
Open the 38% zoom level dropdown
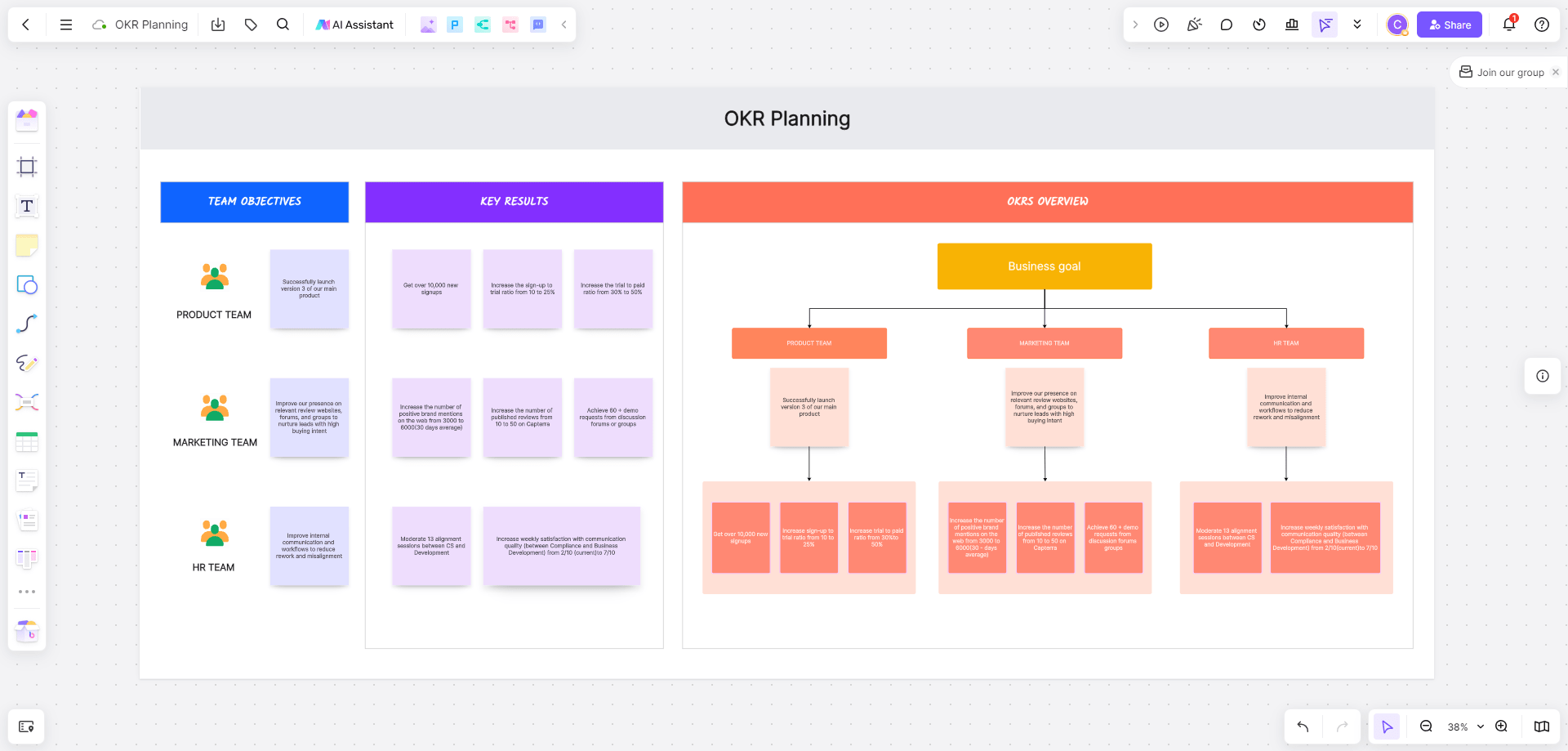click(x=1465, y=726)
